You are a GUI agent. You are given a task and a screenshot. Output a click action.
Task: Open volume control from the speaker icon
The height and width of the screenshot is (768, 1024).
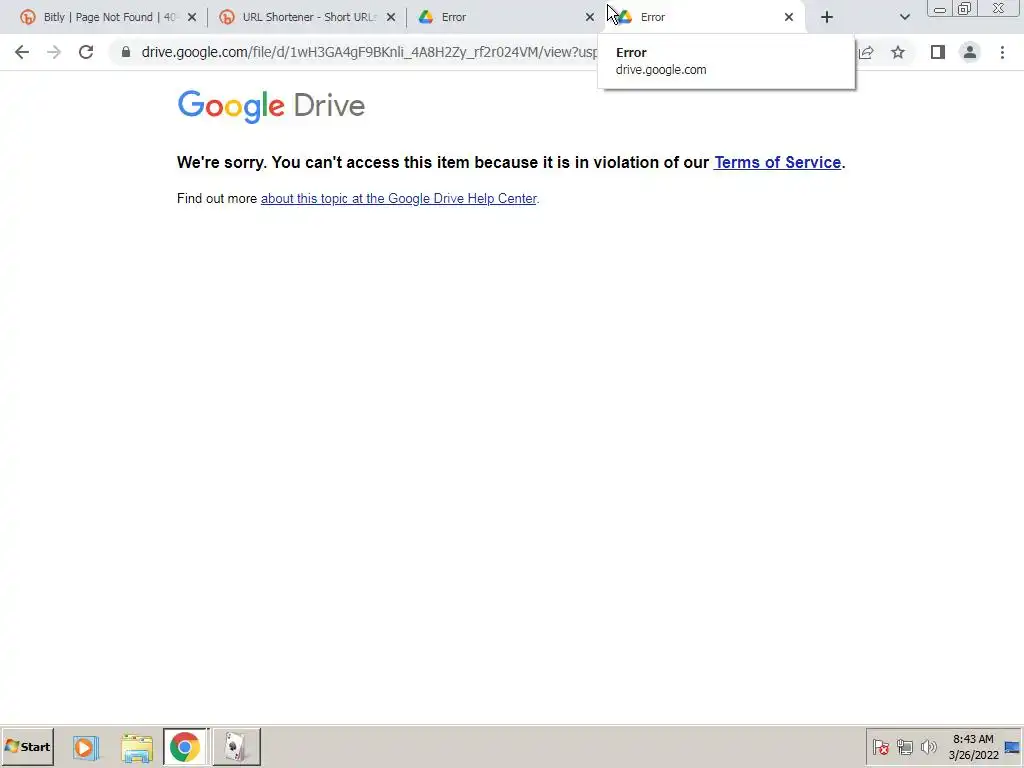point(928,747)
